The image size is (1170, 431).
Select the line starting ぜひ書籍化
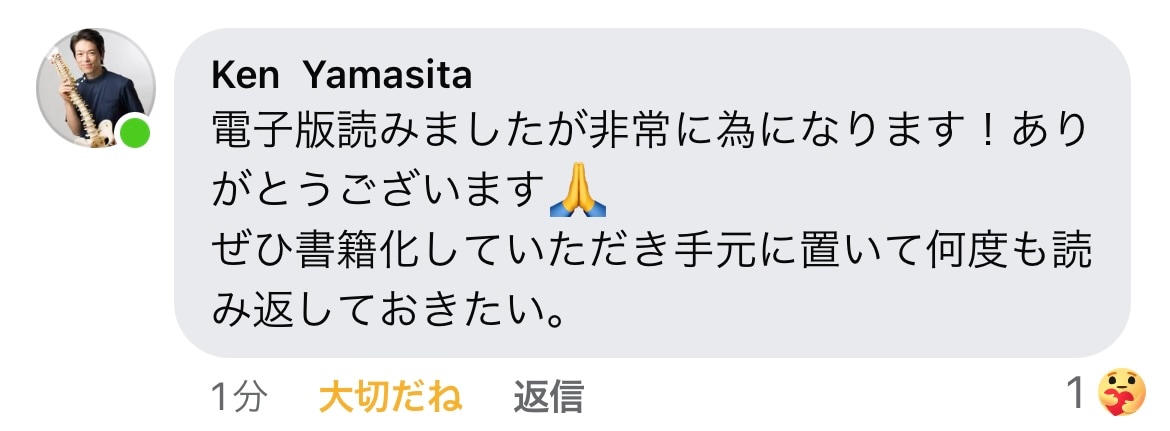[652, 251]
